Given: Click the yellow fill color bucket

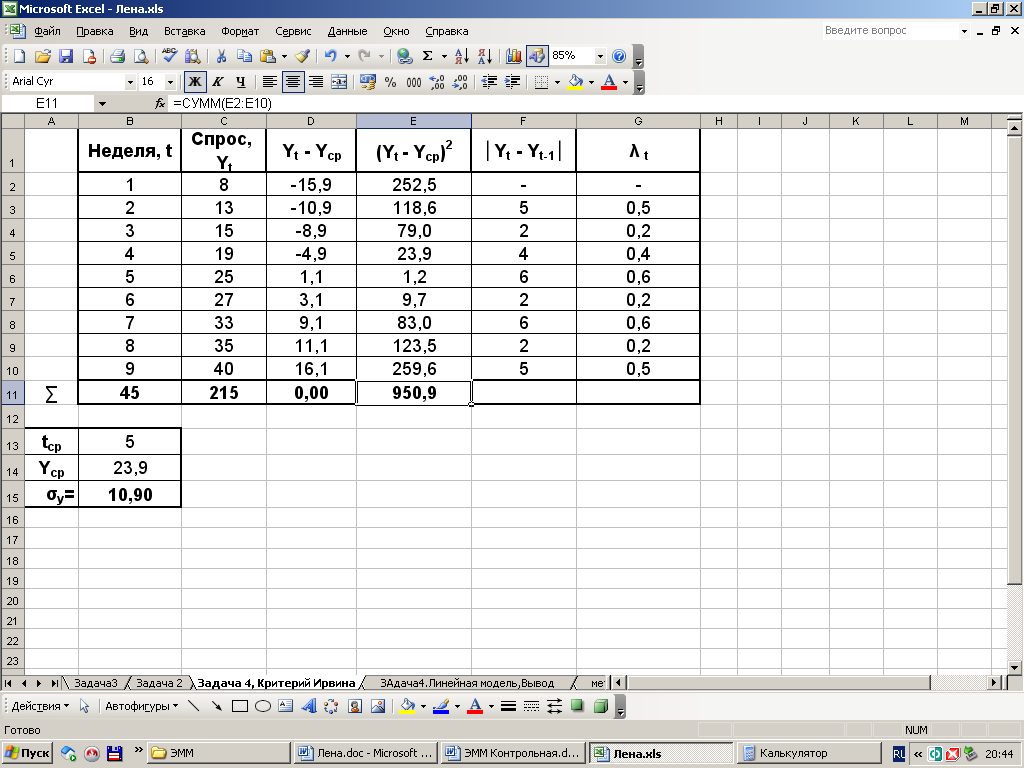Looking at the screenshot, I should point(575,82).
